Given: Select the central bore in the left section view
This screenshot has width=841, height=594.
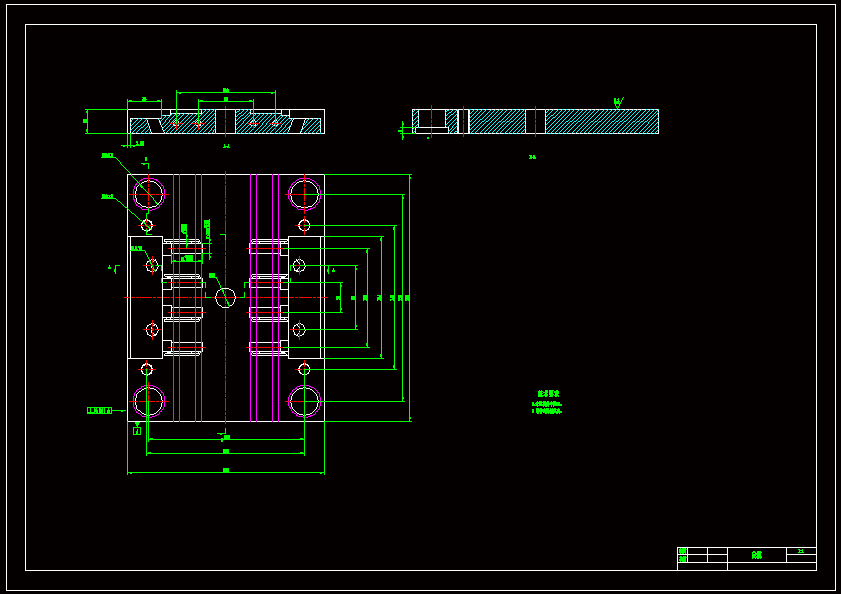Looking at the screenshot, I should pos(225,121).
